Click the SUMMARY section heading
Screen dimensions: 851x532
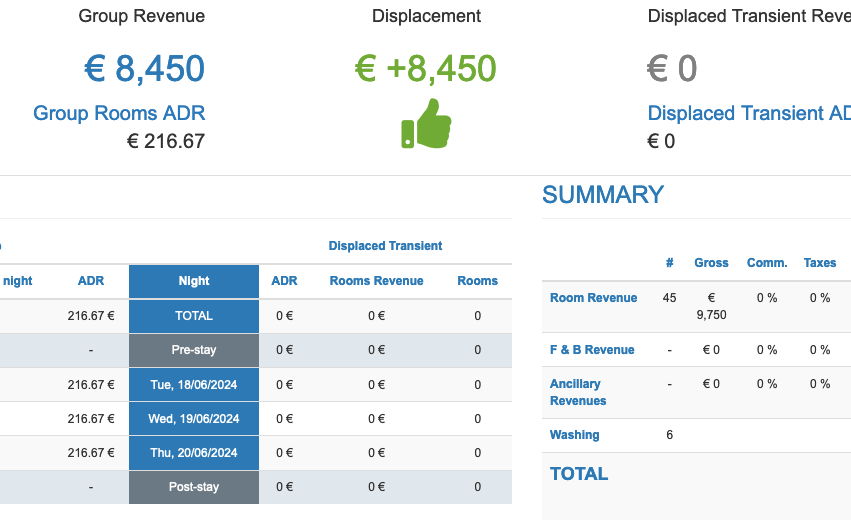pyautogui.click(x=603, y=195)
